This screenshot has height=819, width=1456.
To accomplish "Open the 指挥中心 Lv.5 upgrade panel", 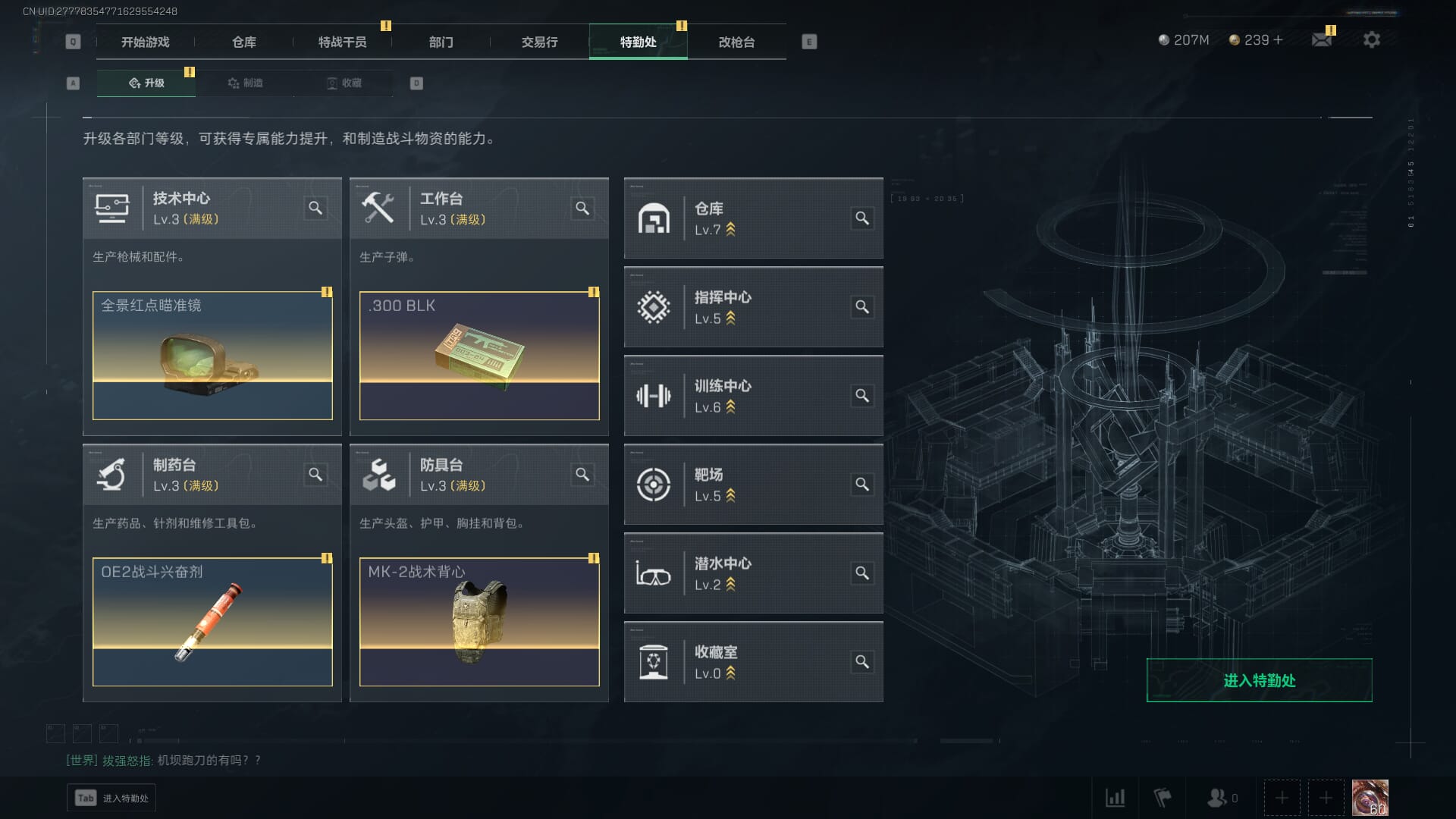I will point(753,307).
